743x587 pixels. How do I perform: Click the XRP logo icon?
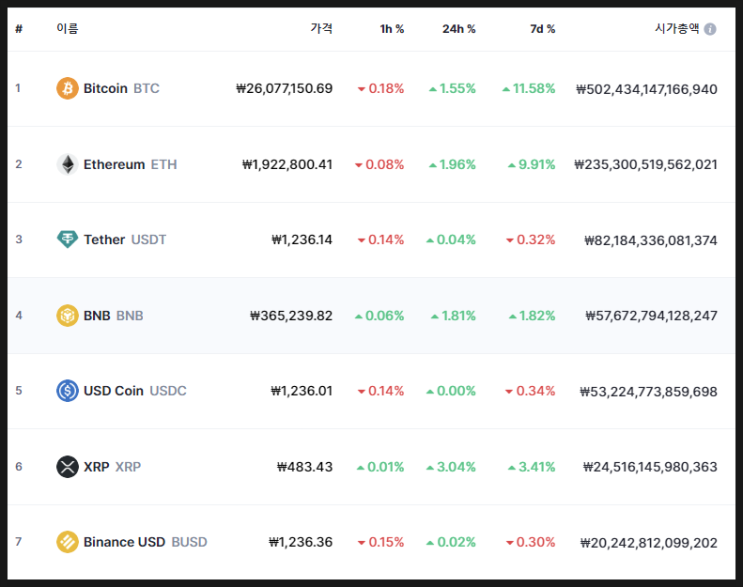coord(67,467)
